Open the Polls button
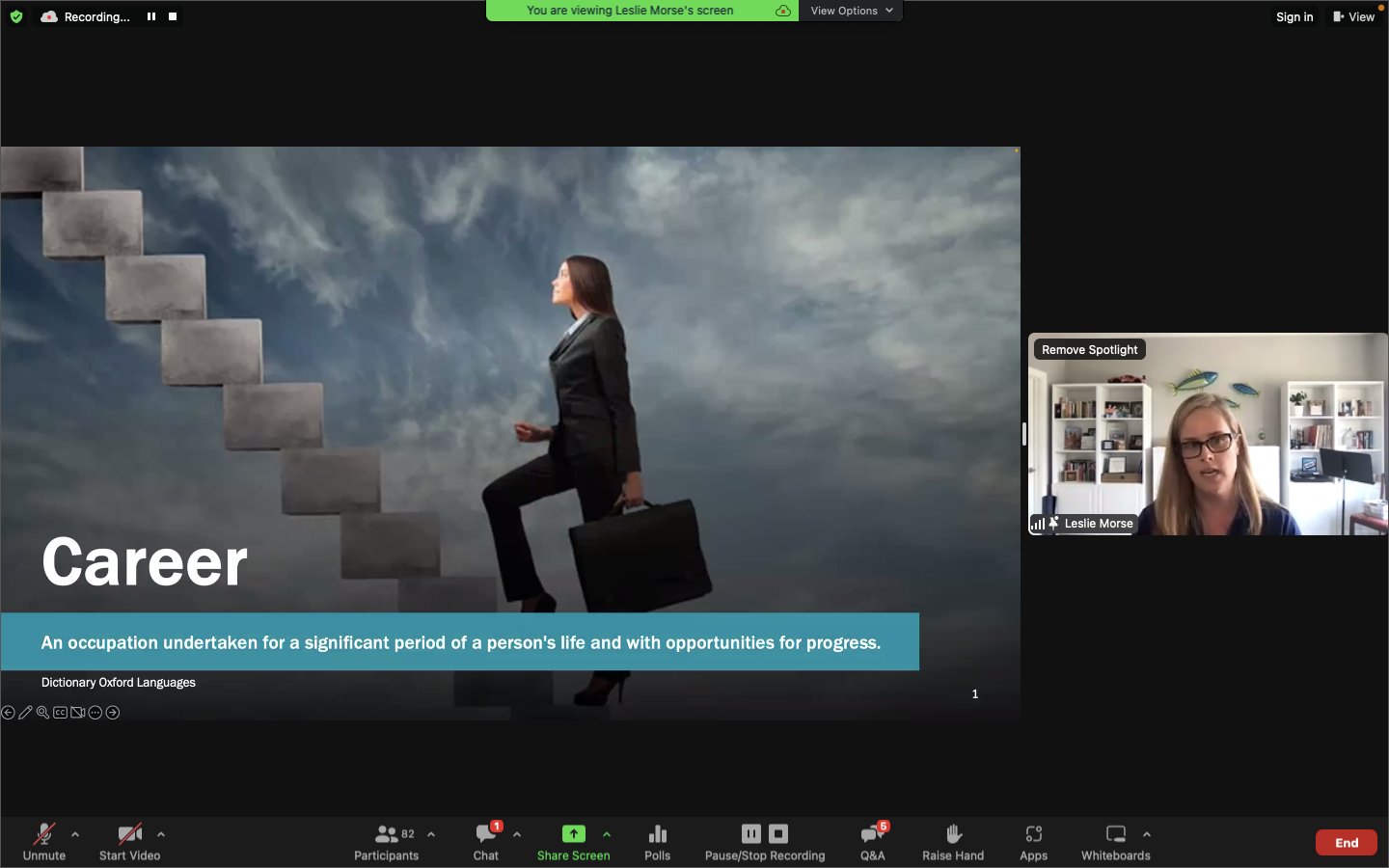Viewport: 1389px width, 868px height. coord(657,841)
